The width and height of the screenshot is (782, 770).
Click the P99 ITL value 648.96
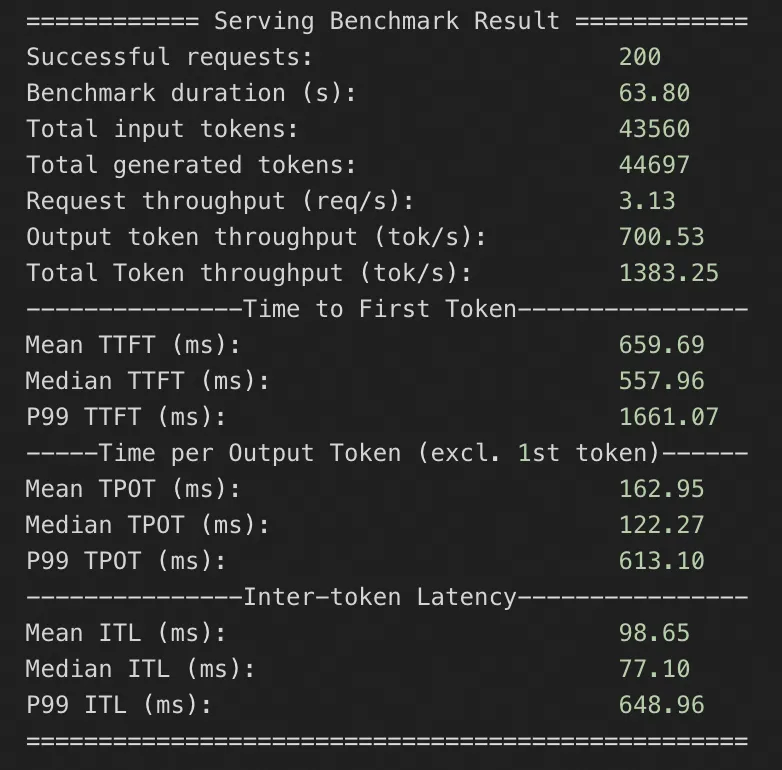661,705
